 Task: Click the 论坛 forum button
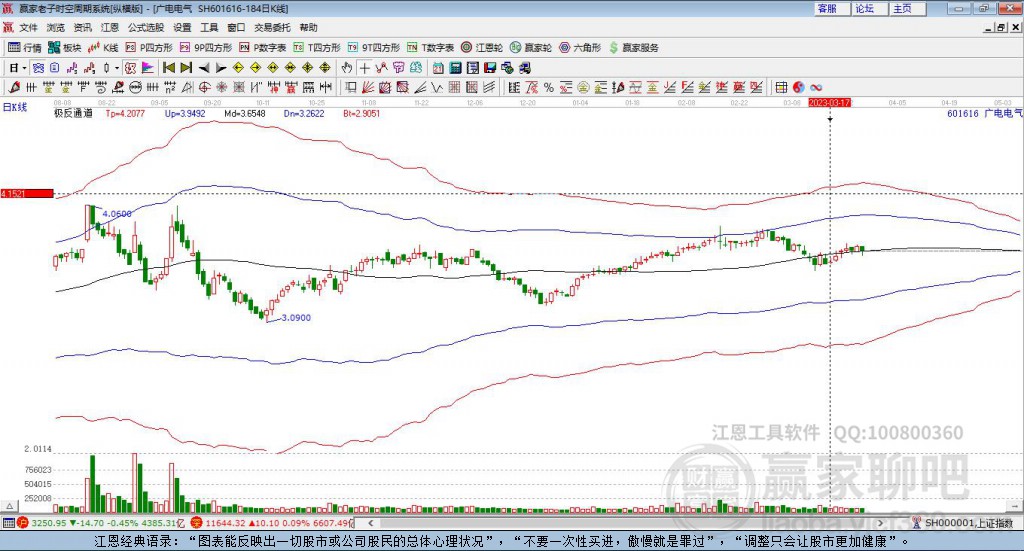869,8
